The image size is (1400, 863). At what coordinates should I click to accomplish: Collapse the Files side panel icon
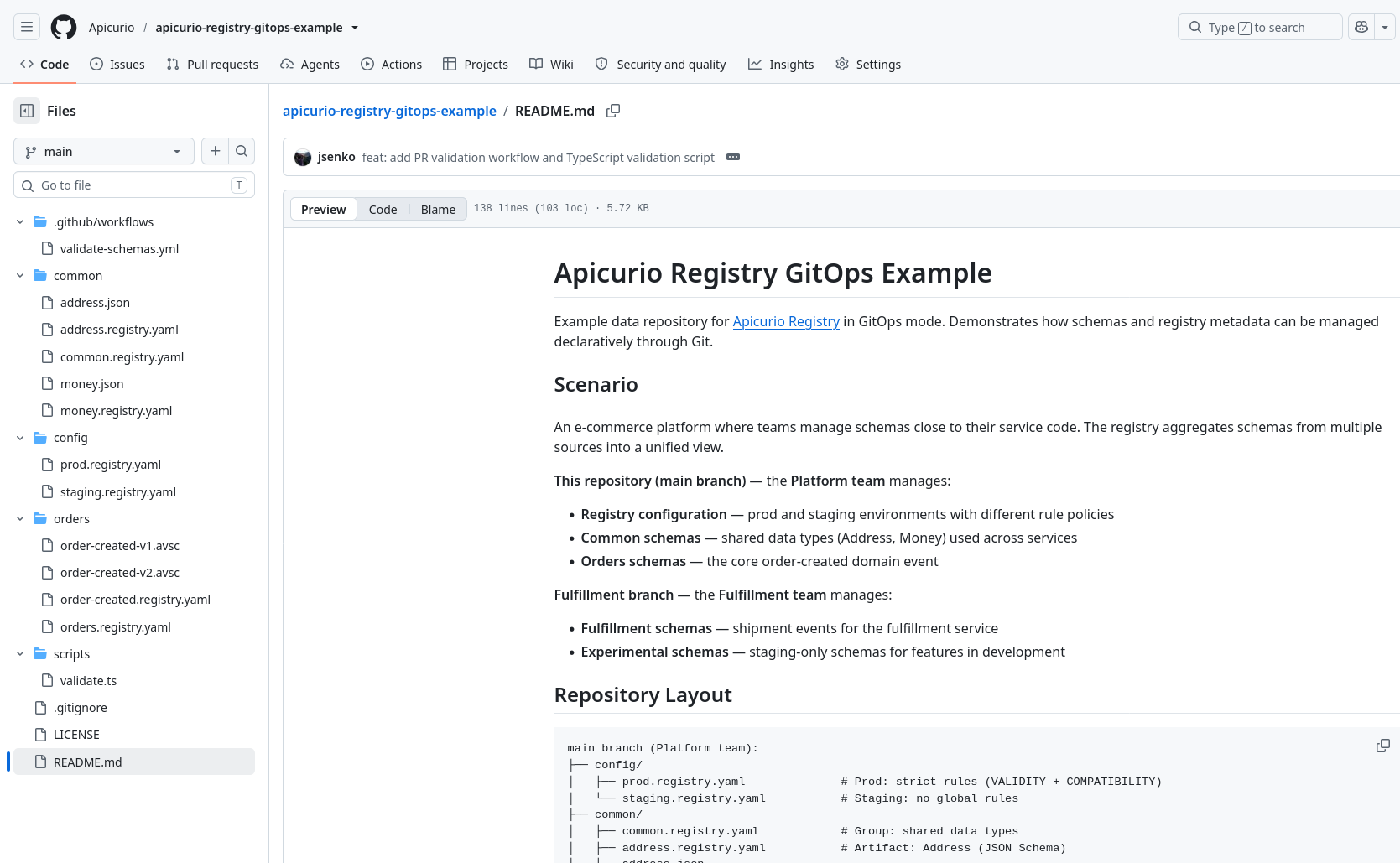click(x=27, y=111)
